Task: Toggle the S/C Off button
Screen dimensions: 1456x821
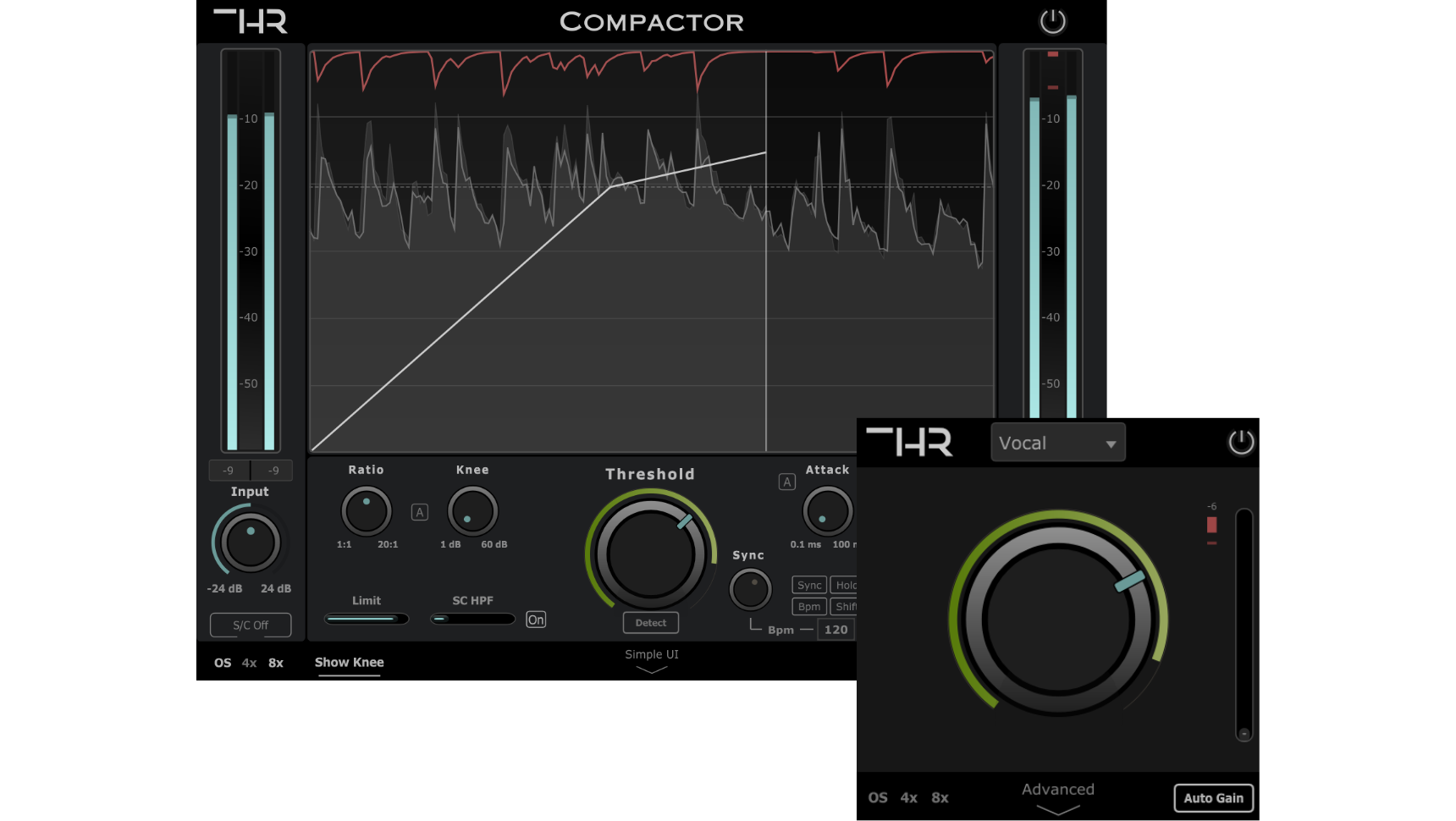Action: 251,625
